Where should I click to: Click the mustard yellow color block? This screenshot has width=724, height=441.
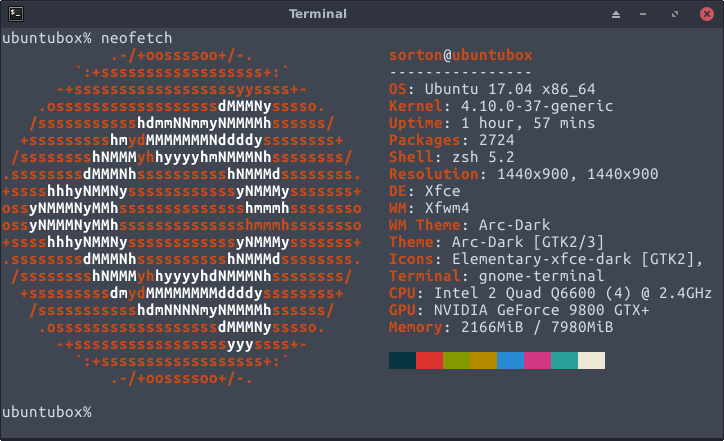pos(483,361)
